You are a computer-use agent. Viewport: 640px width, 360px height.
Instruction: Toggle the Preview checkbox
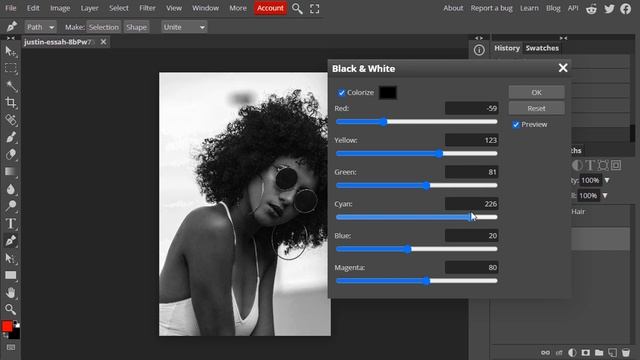(516, 124)
